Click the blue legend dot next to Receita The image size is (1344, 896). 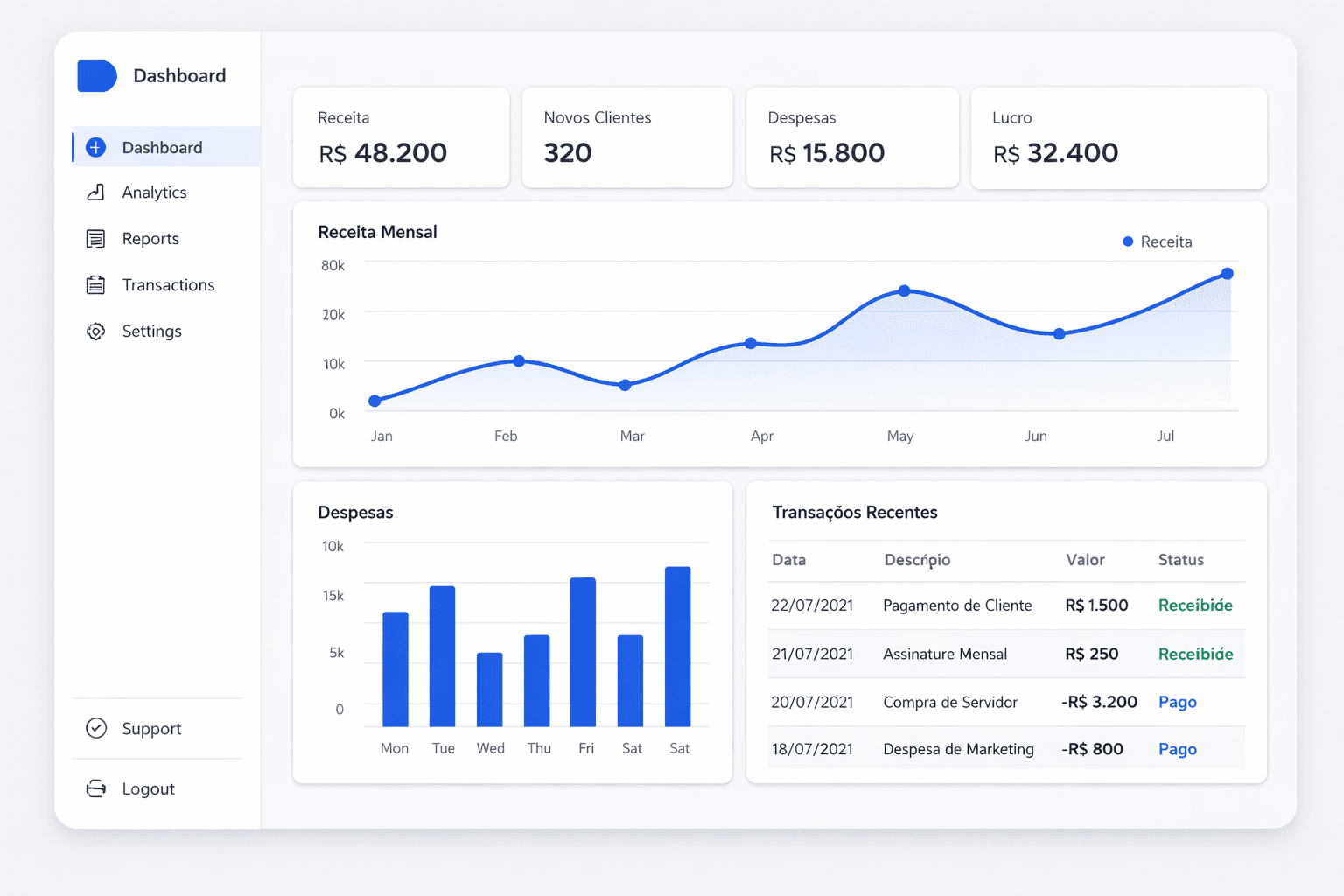tap(1127, 241)
